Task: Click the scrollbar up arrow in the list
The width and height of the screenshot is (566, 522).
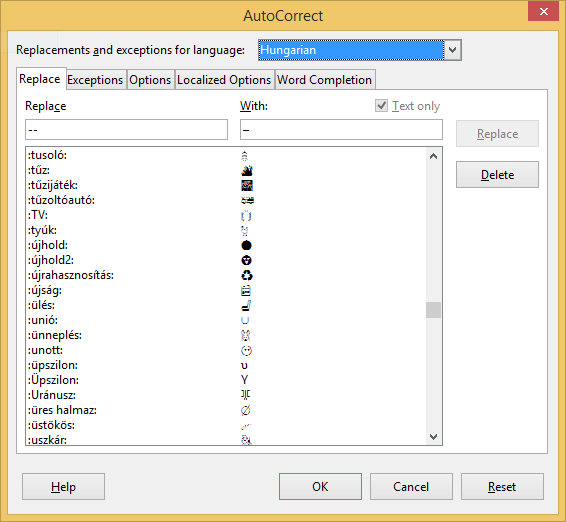Action: pyautogui.click(x=434, y=156)
